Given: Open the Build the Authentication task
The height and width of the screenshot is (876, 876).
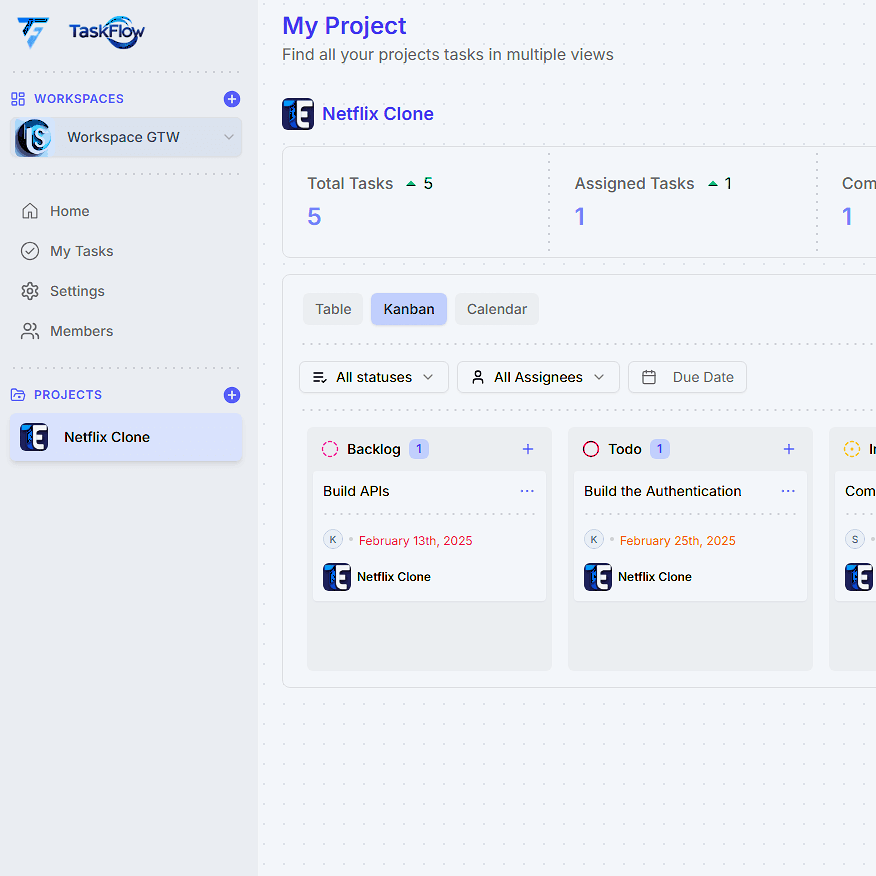Looking at the screenshot, I should [690, 536].
